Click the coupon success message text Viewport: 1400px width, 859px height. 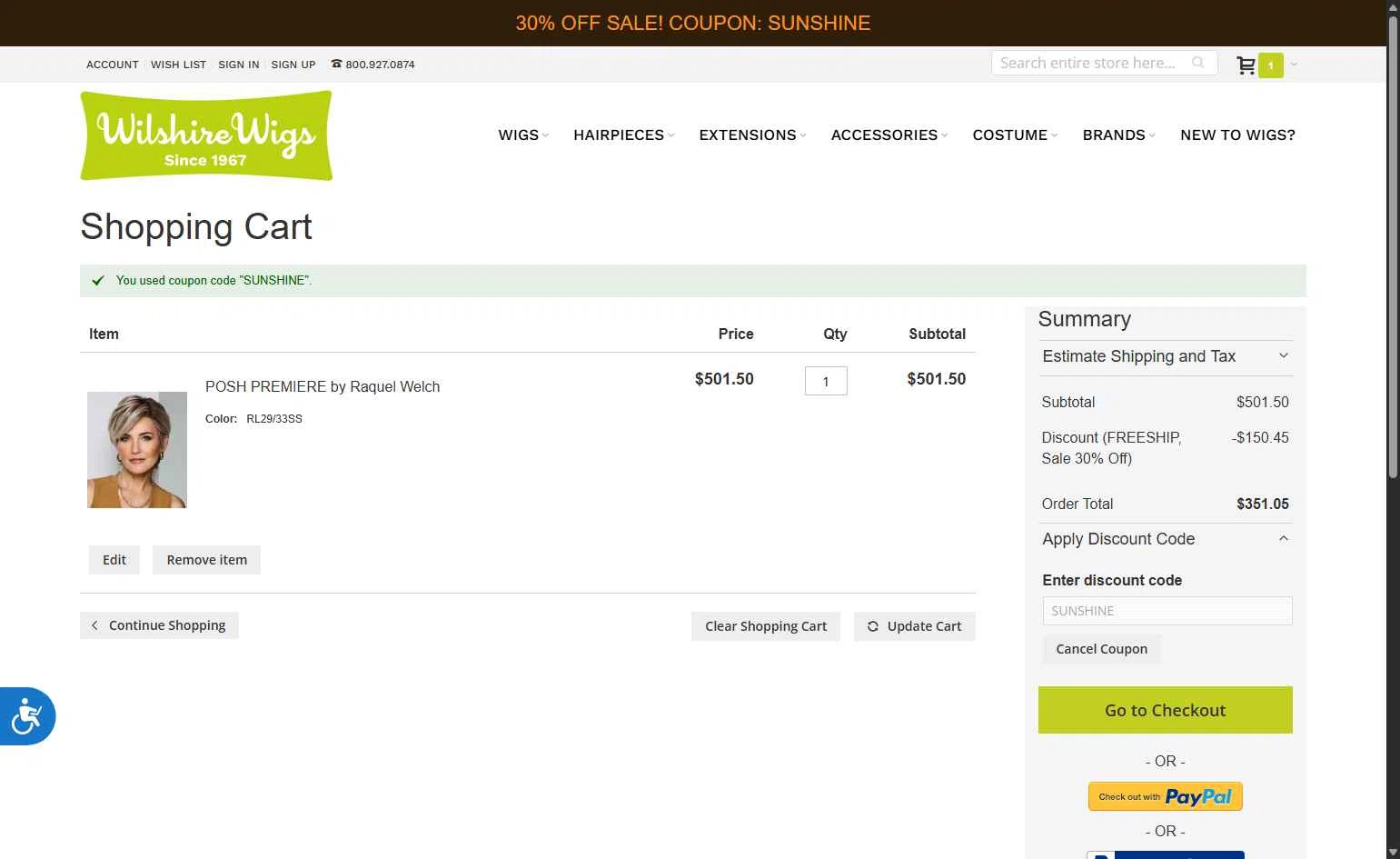coord(213,281)
